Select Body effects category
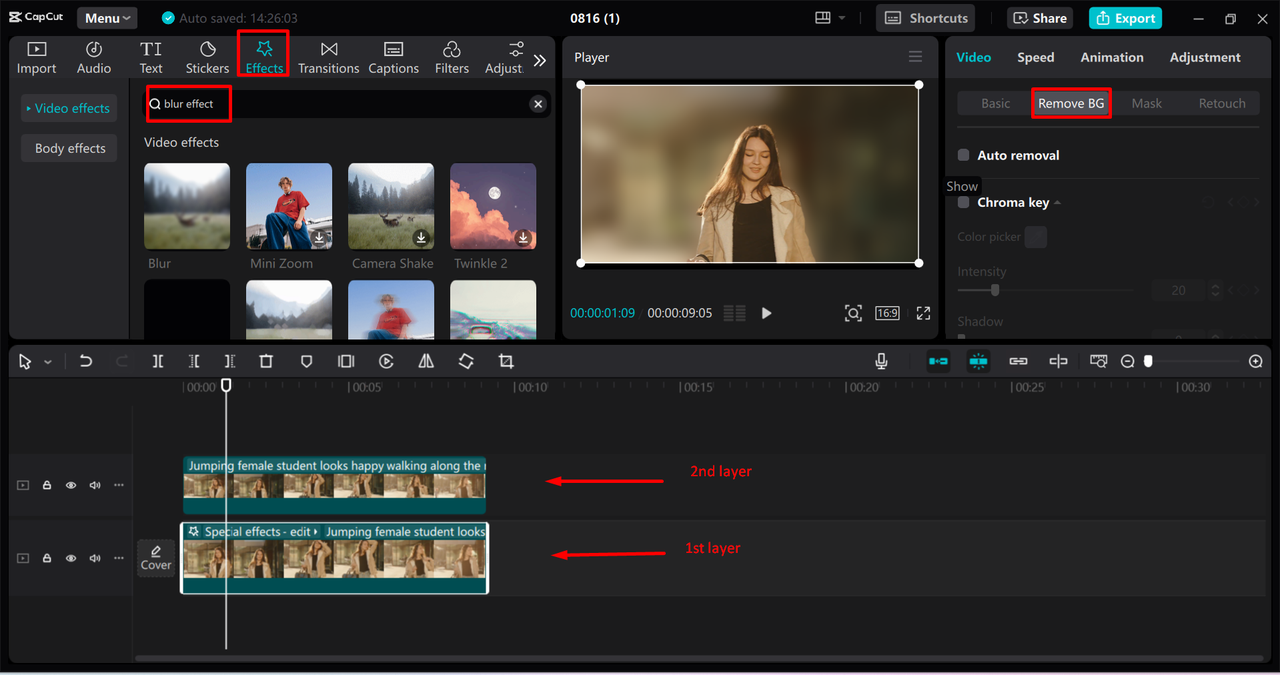 coord(70,148)
